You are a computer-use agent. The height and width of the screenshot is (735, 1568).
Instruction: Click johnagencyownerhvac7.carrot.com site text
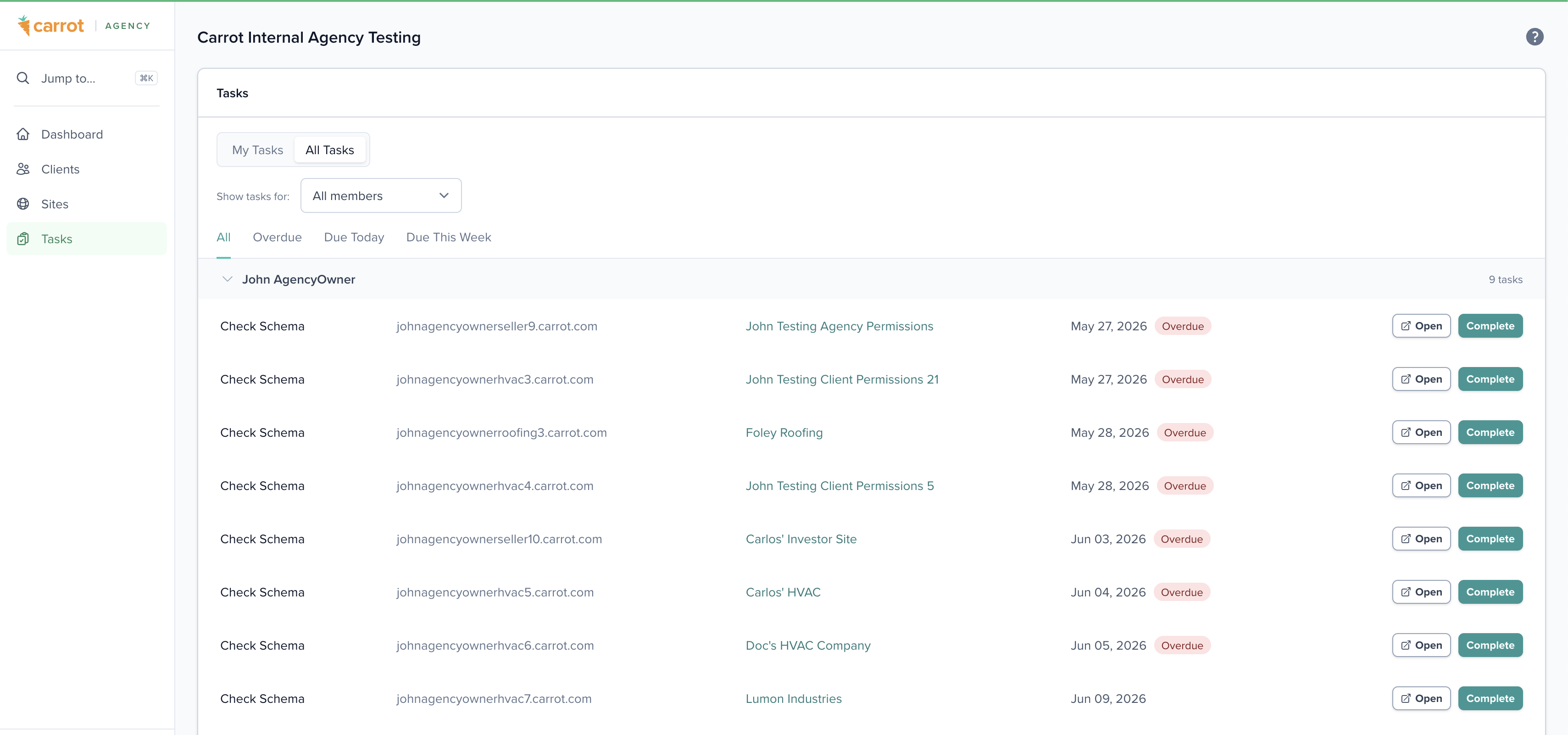pyautogui.click(x=494, y=699)
